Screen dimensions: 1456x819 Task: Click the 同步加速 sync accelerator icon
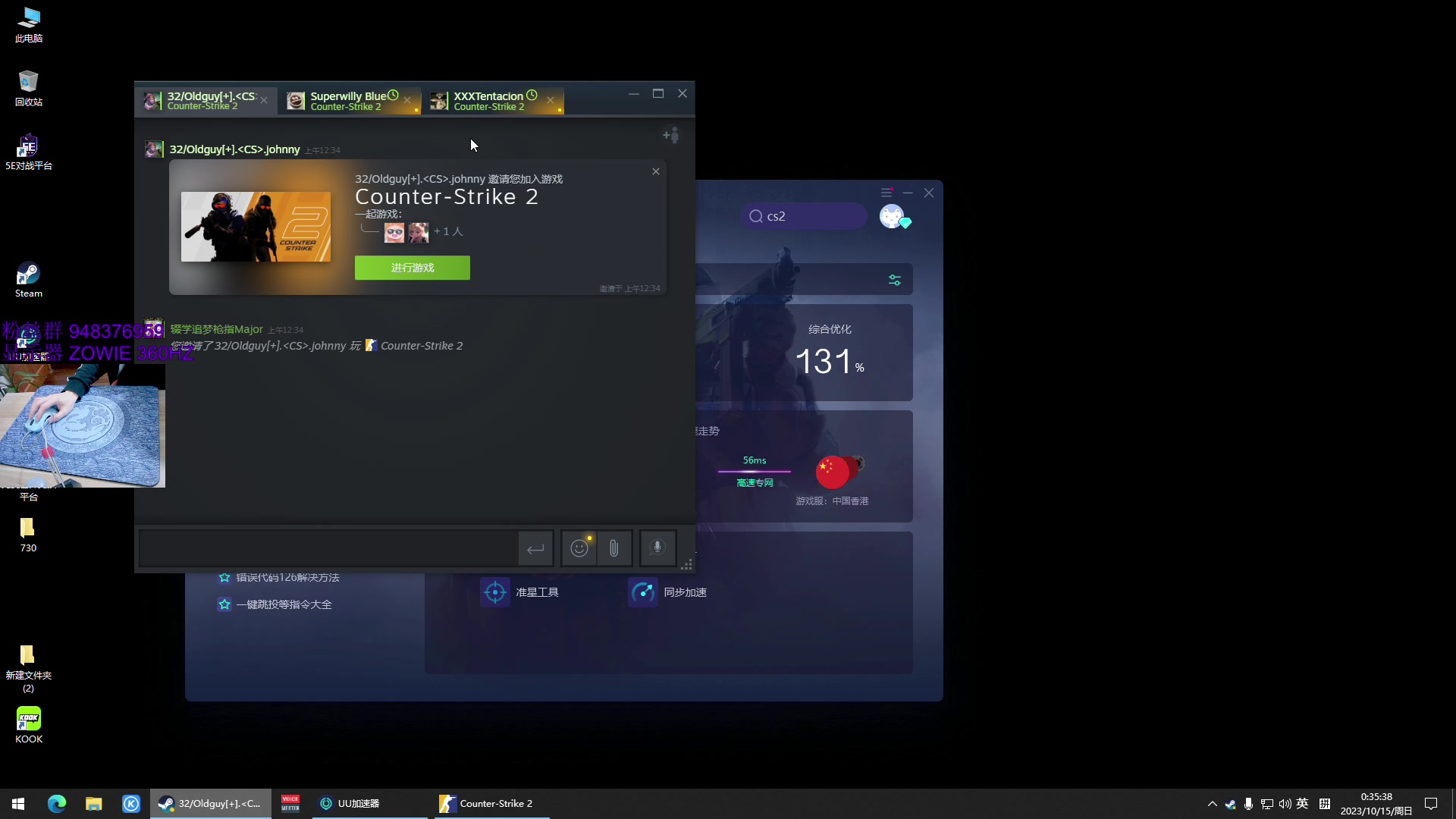pyautogui.click(x=643, y=591)
